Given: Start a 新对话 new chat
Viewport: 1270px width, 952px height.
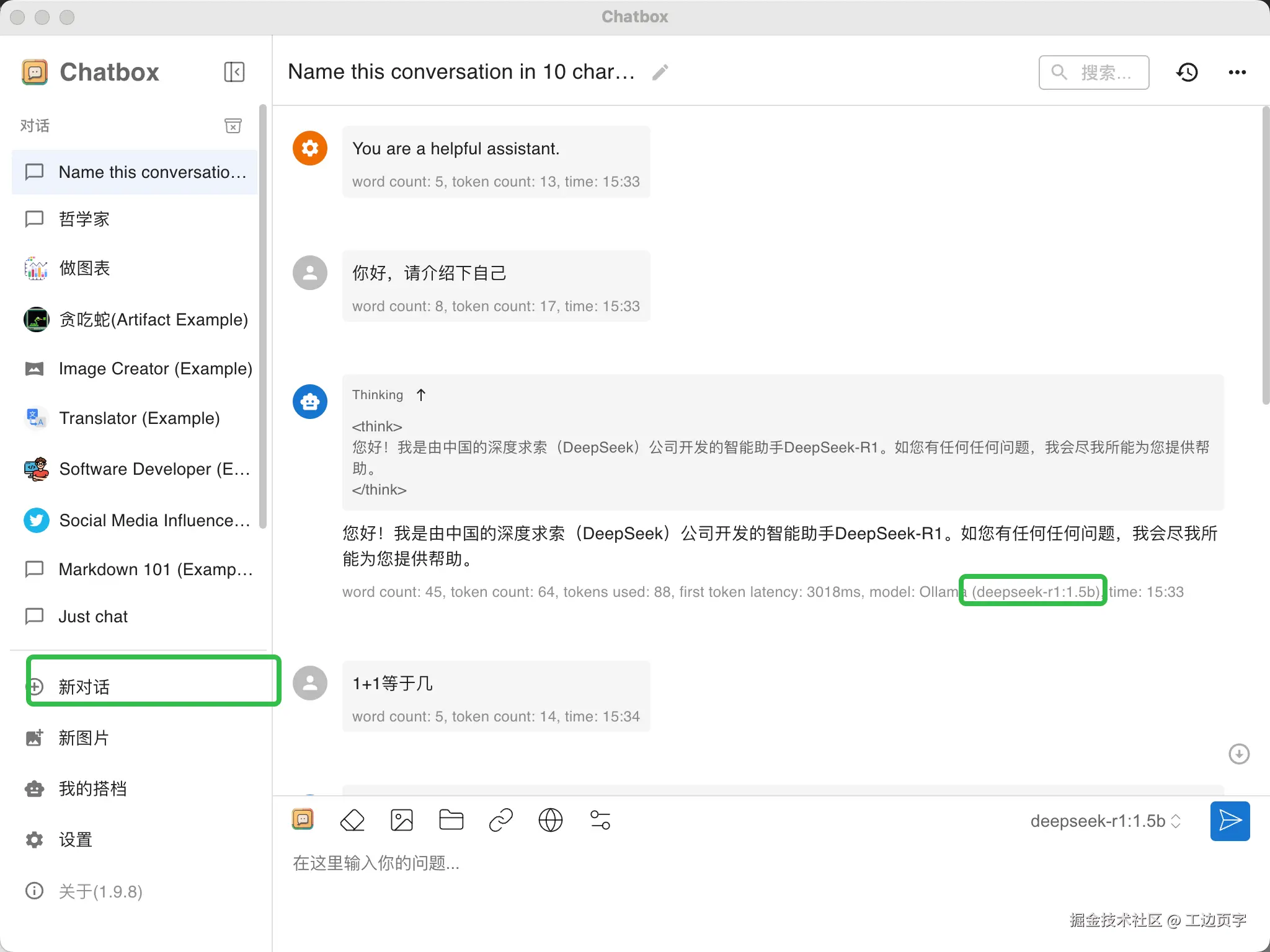Looking at the screenshot, I should coord(84,686).
